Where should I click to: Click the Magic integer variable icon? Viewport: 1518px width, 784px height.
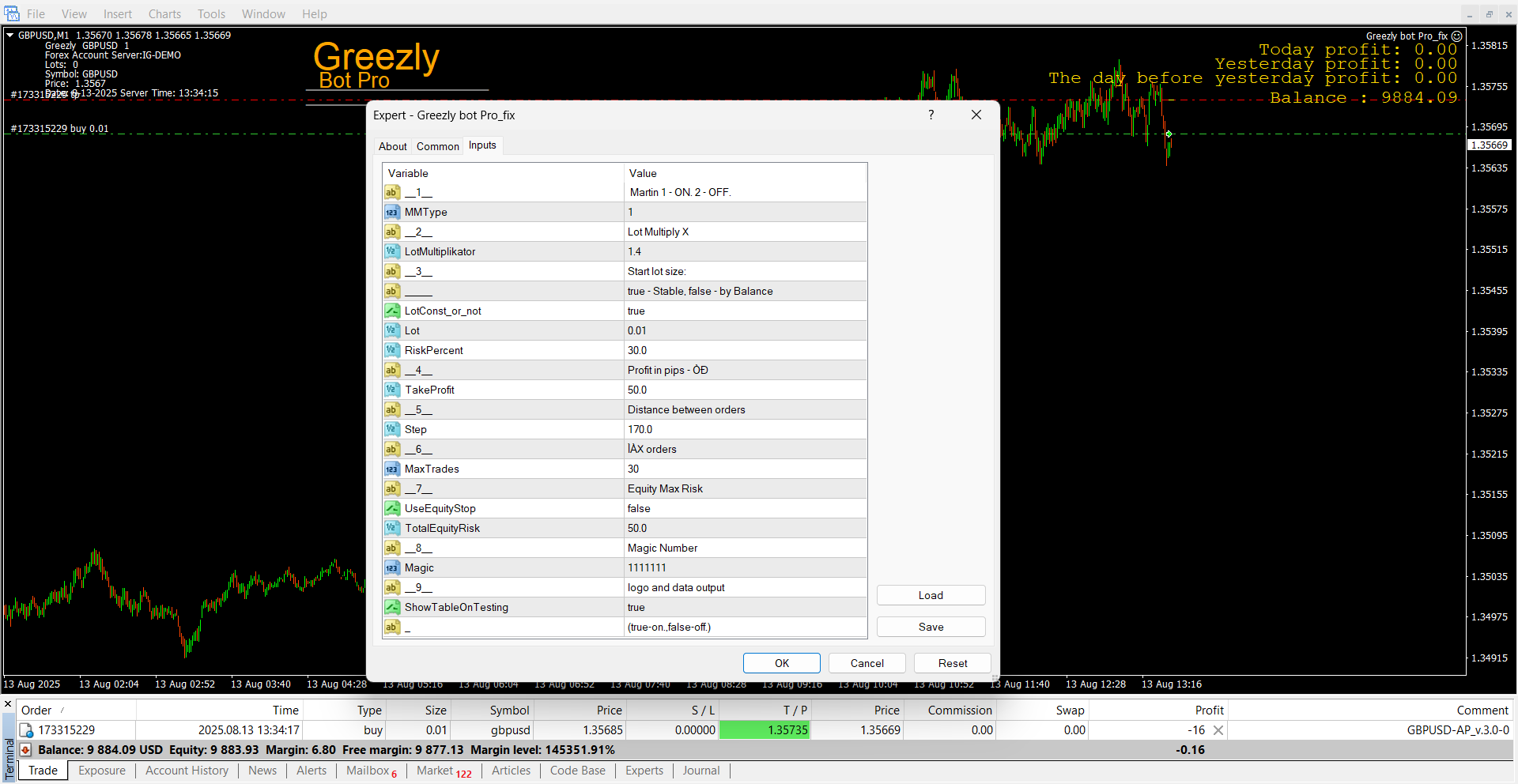tap(392, 567)
